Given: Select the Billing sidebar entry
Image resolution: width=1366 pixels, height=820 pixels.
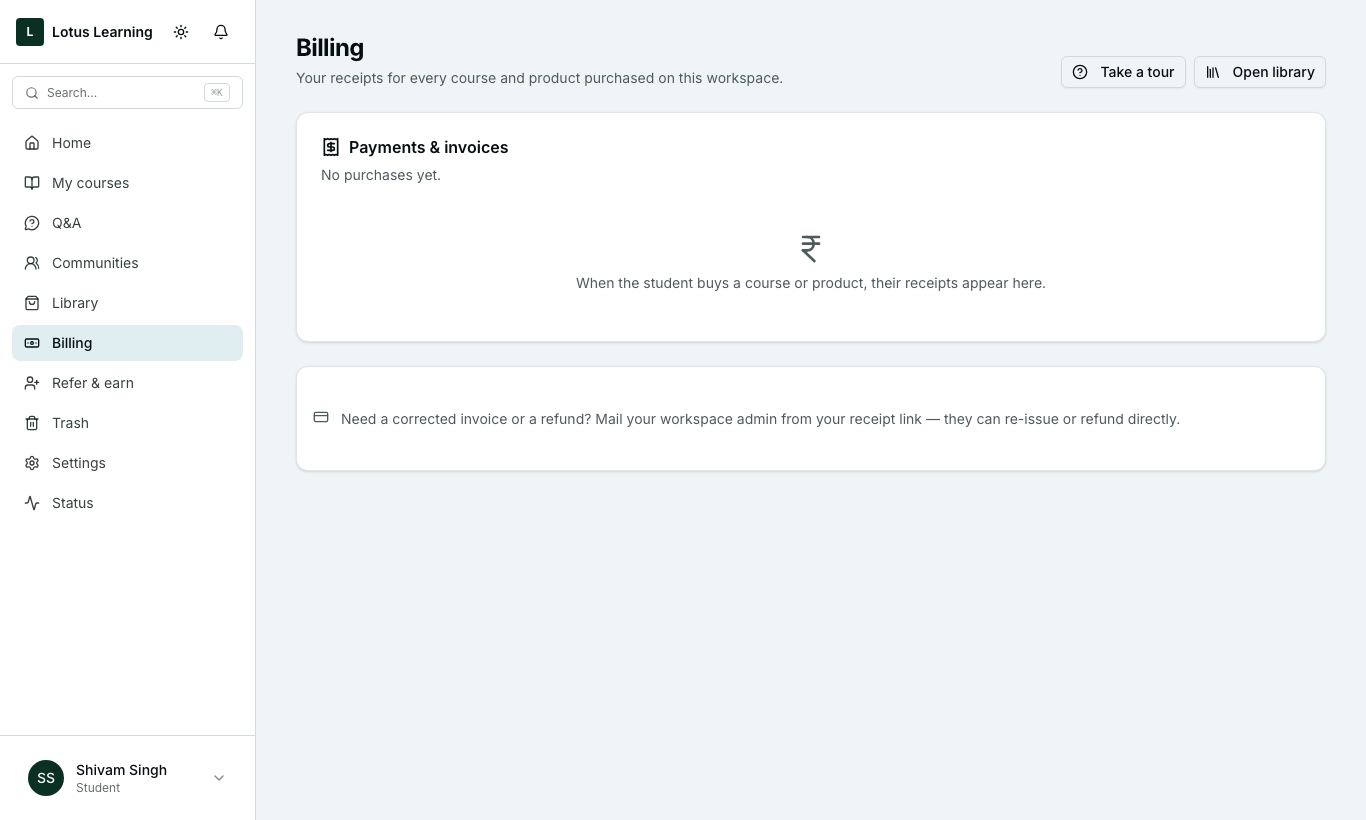Looking at the screenshot, I should [x=127, y=343].
